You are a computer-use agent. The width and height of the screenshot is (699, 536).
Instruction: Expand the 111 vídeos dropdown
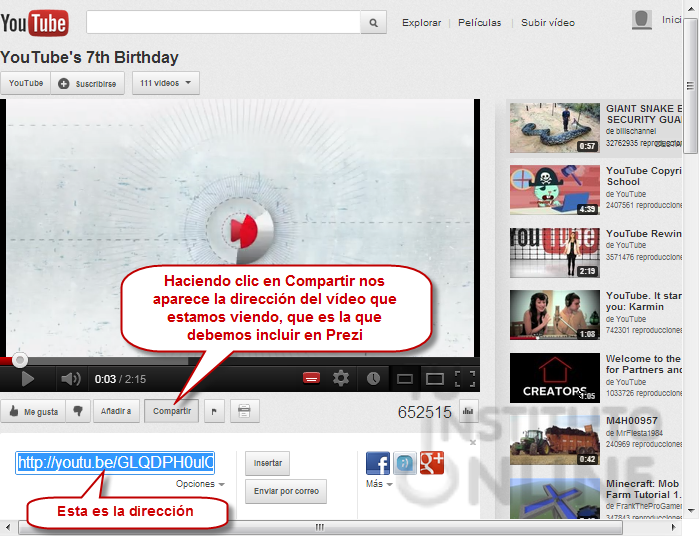coord(166,83)
